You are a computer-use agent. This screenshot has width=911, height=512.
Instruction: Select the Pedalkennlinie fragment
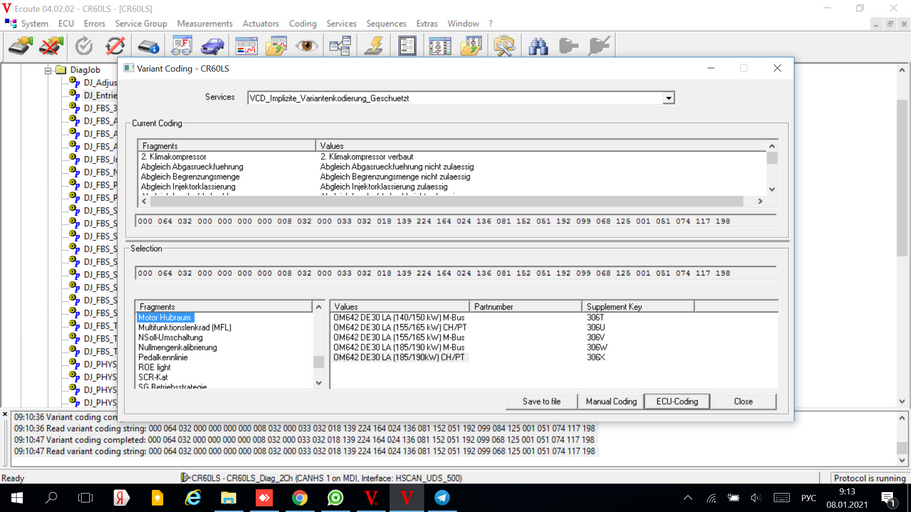pos(163,357)
